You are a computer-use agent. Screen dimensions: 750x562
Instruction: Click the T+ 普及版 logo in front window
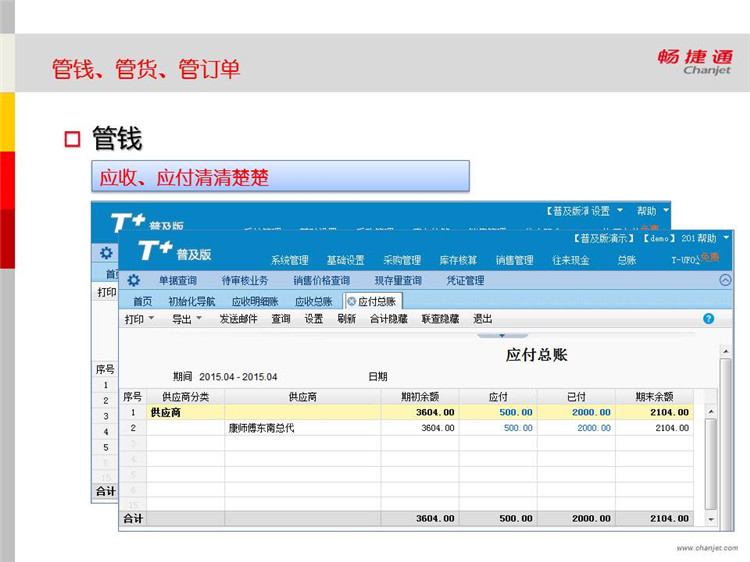tap(175, 251)
